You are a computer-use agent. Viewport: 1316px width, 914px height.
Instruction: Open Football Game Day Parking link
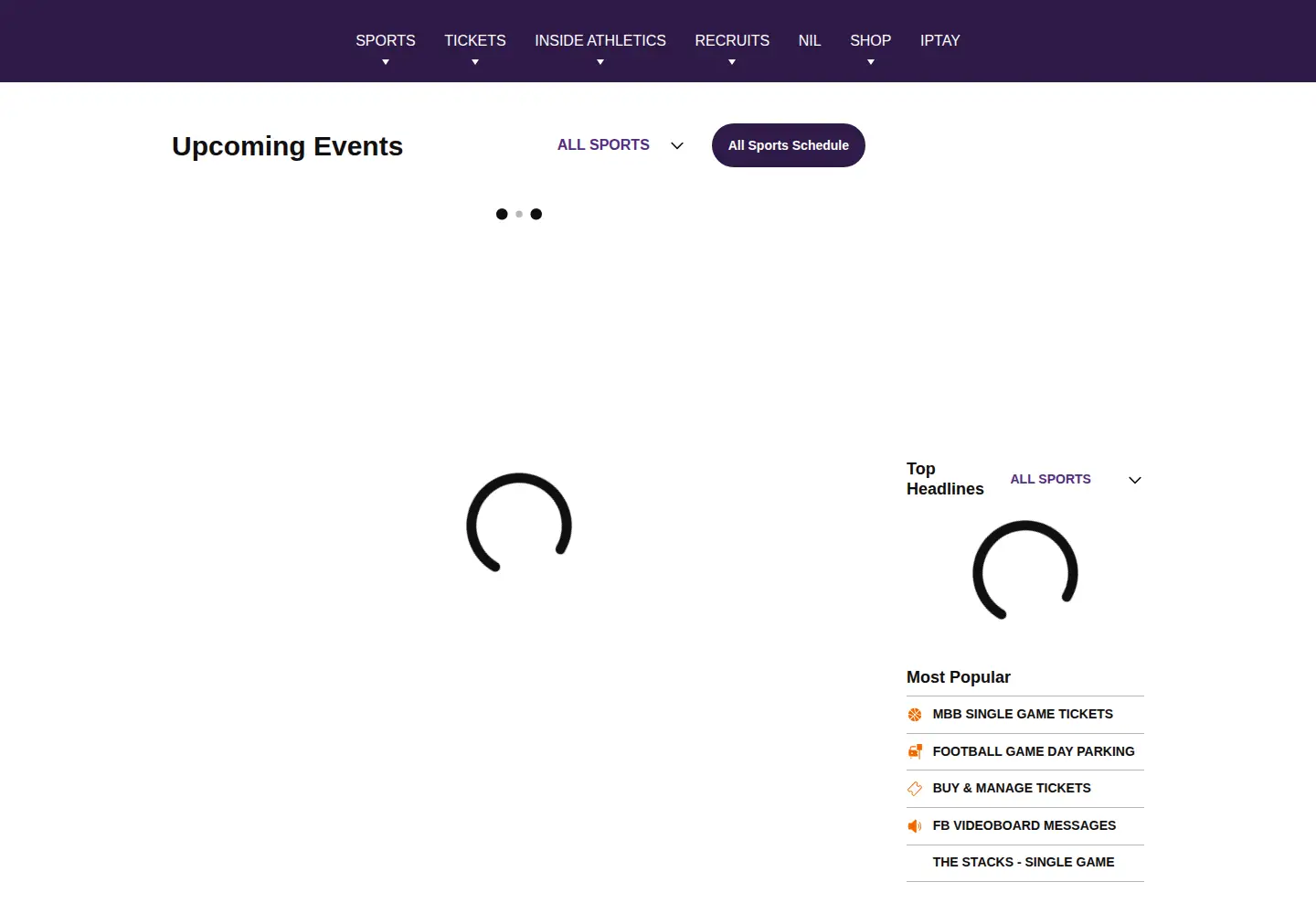(x=1034, y=751)
